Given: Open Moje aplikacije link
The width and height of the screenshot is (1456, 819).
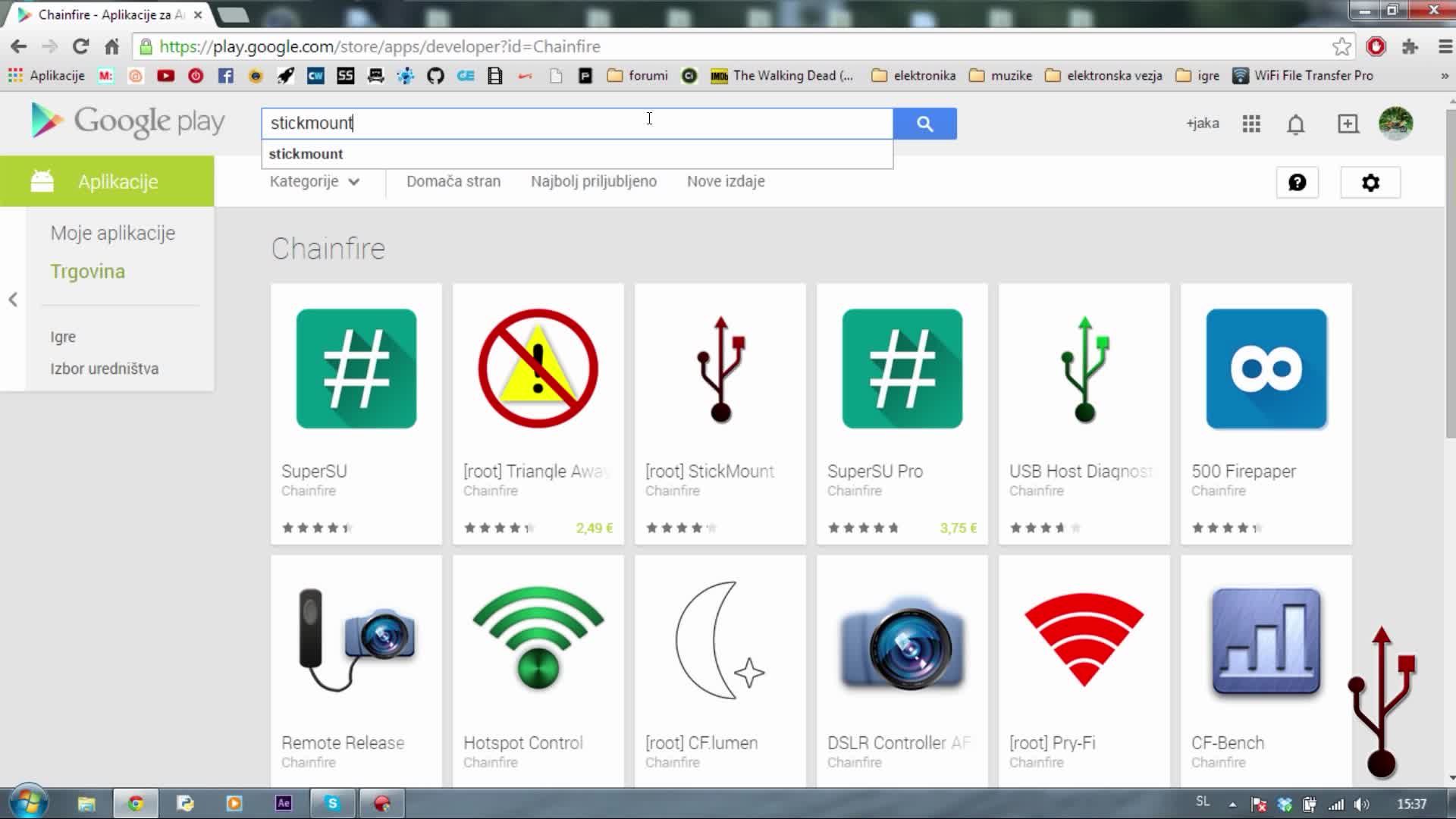Looking at the screenshot, I should pyautogui.click(x=113, y=233).
